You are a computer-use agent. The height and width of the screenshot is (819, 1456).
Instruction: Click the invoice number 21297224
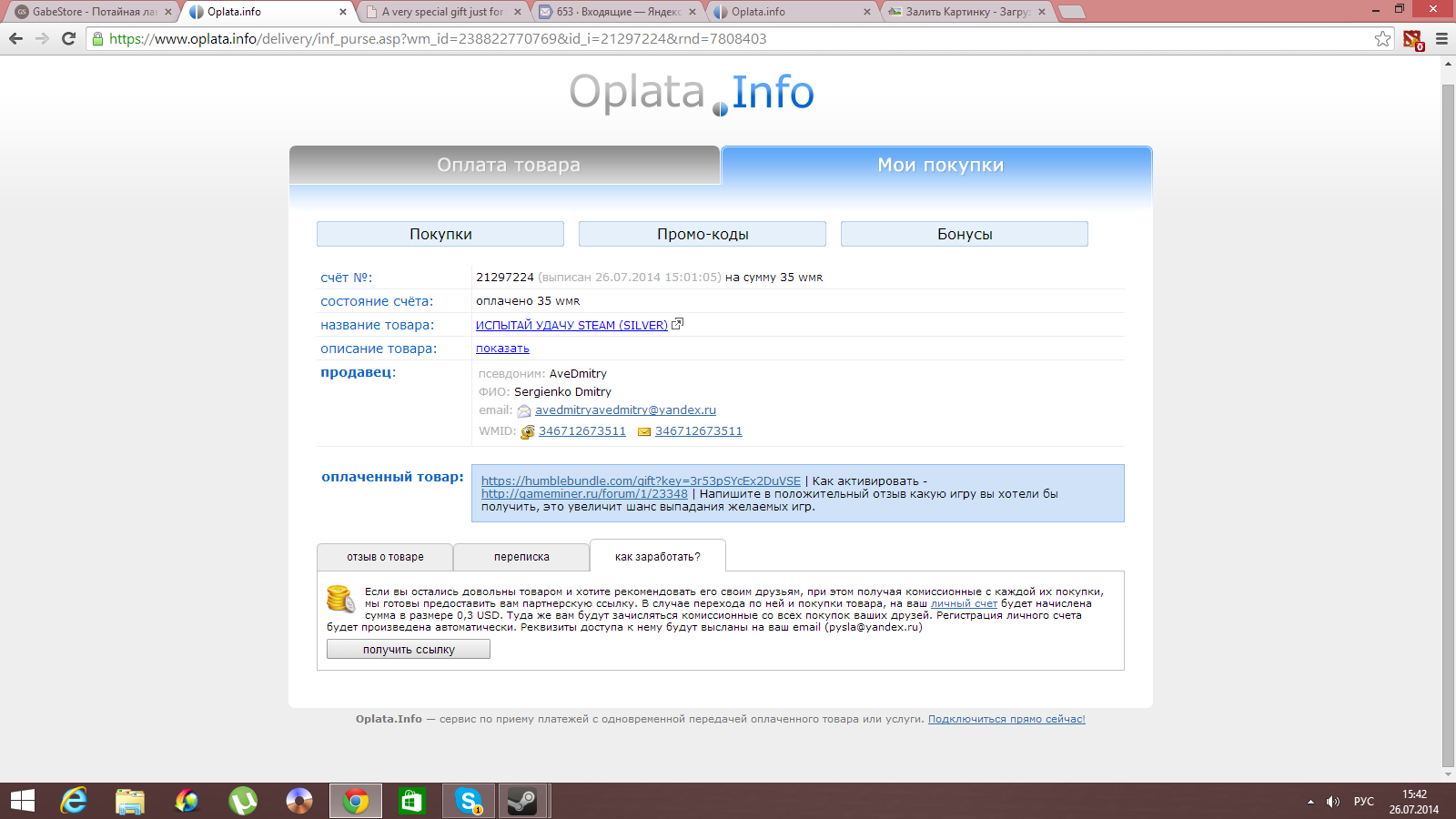[505, 278]
